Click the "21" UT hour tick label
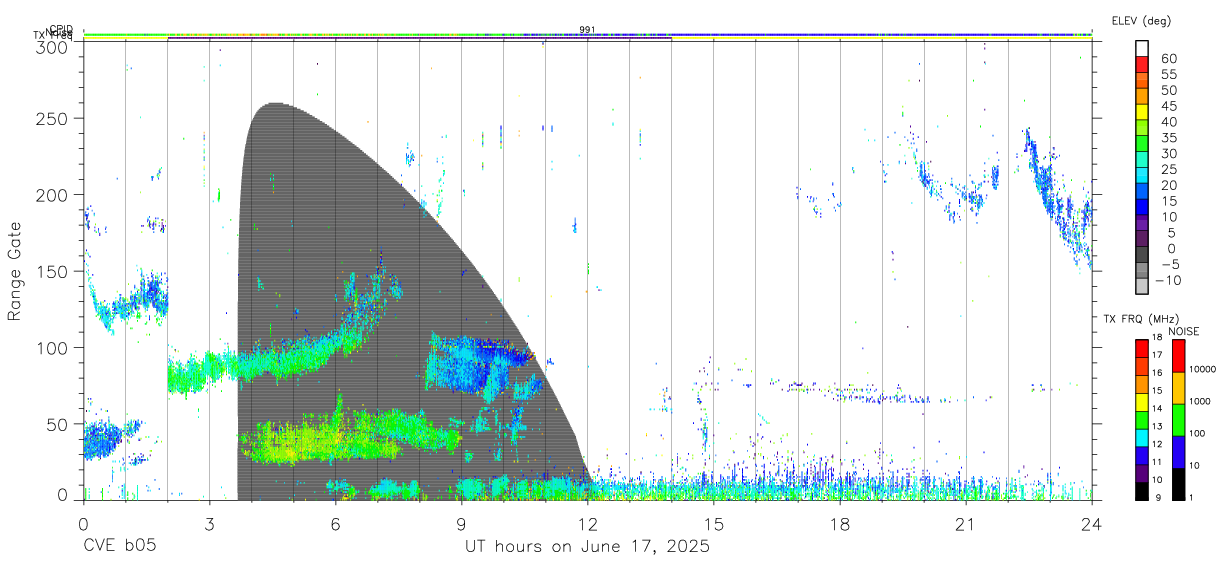This screenshot has height=567, width=1228. 965,524
